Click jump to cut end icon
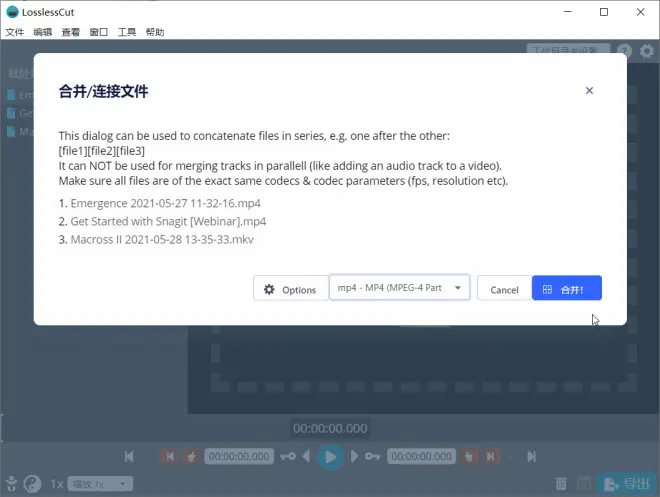 coord(491,457)
